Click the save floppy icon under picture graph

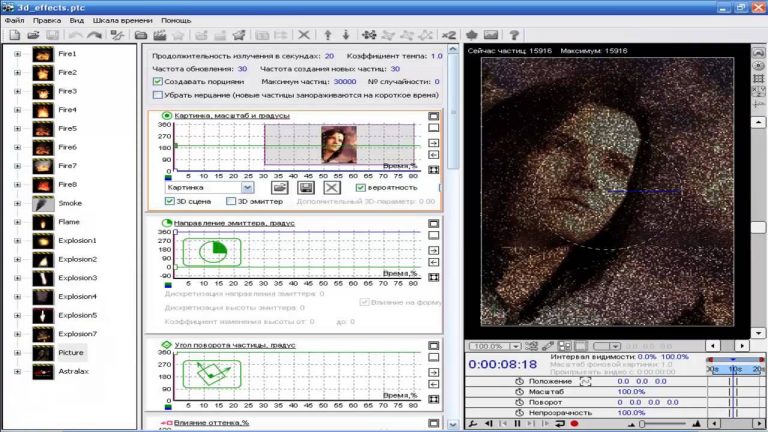tap(307, 187)
